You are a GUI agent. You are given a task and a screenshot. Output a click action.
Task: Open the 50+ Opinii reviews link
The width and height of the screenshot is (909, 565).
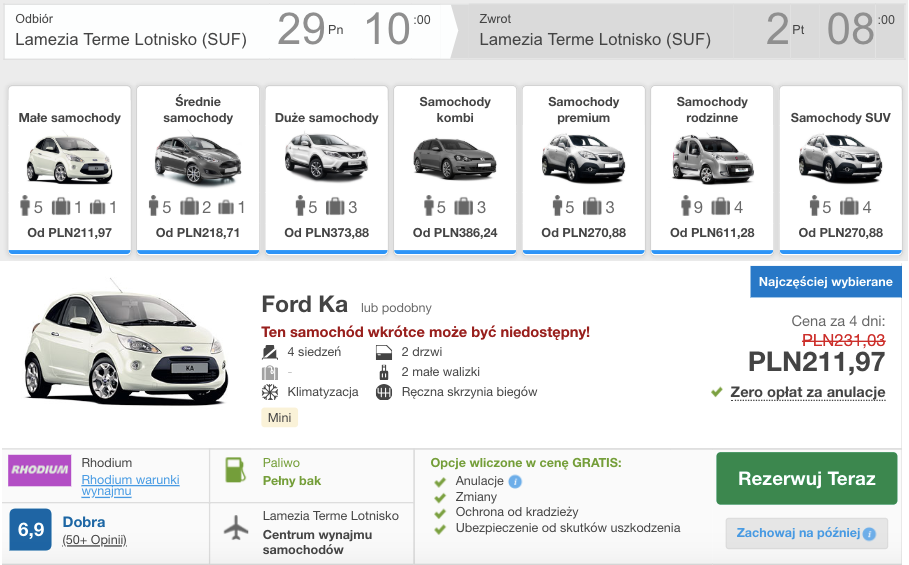[x=94, y=540]
